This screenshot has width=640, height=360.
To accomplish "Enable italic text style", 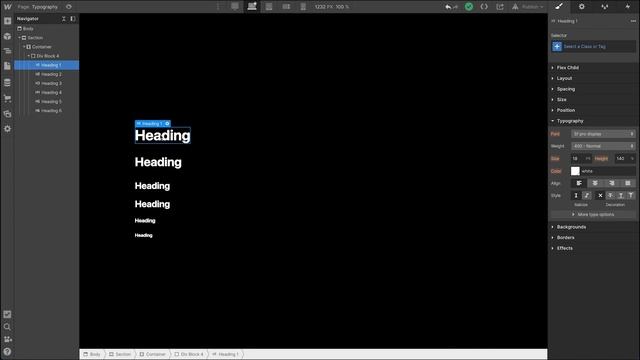I will tap(587, 196).
